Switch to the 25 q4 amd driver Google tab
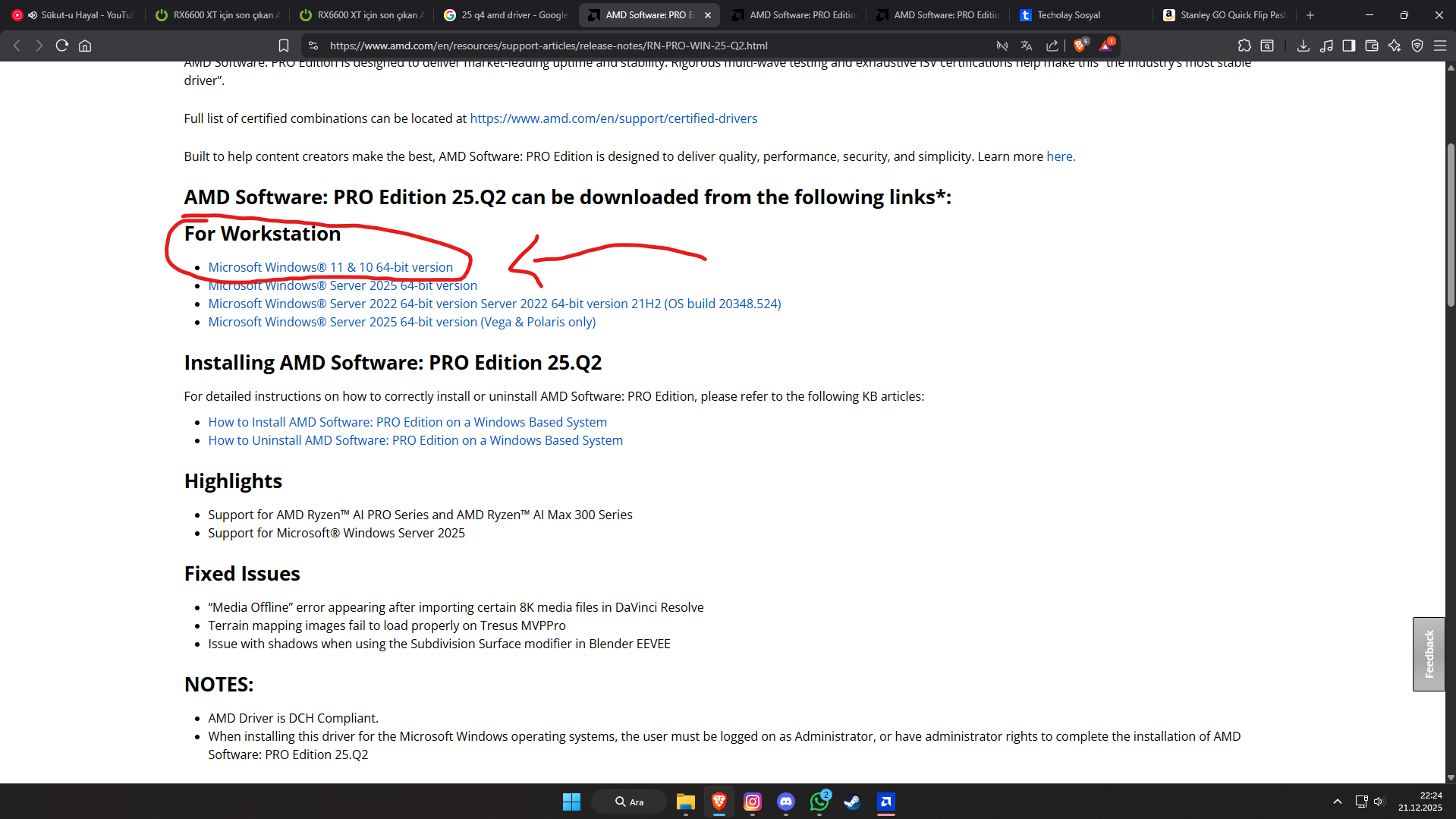Viewport: 1456px width, 819px height. (x=505, y=15)
